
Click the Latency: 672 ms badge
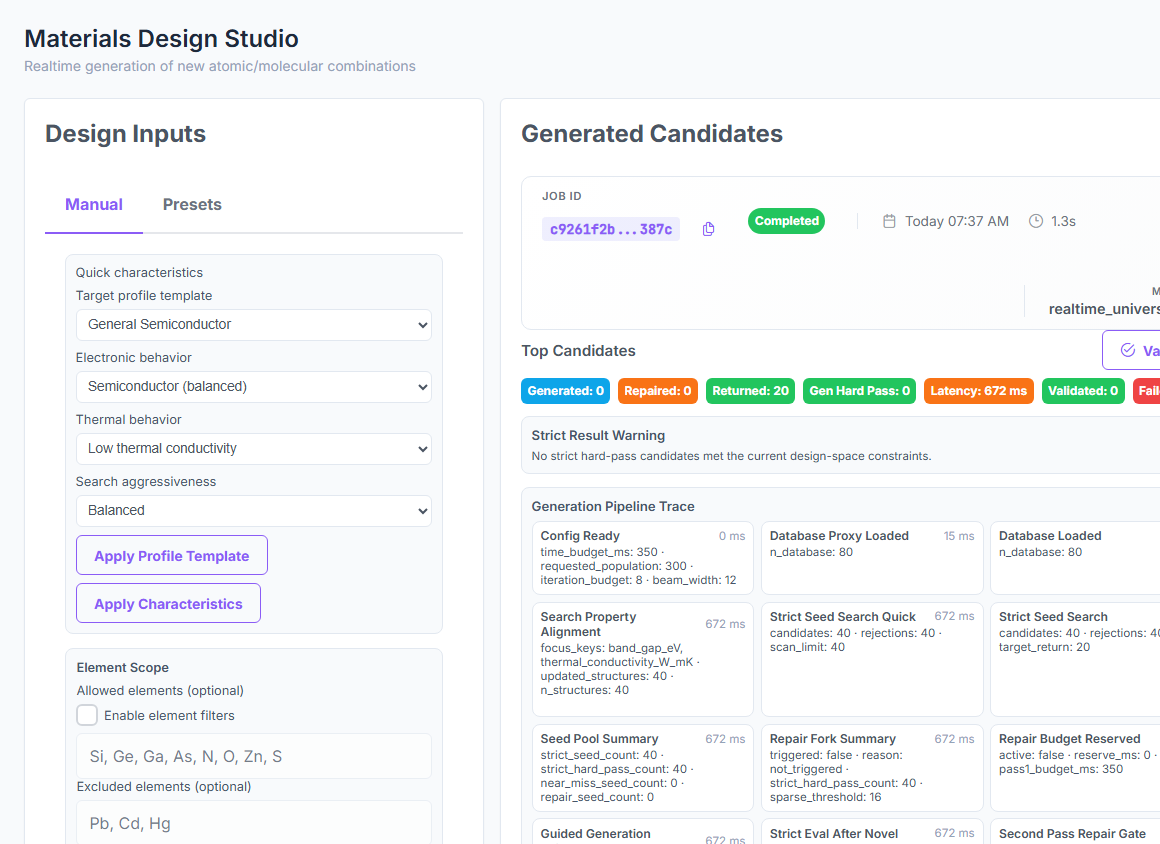click(978, 391)
